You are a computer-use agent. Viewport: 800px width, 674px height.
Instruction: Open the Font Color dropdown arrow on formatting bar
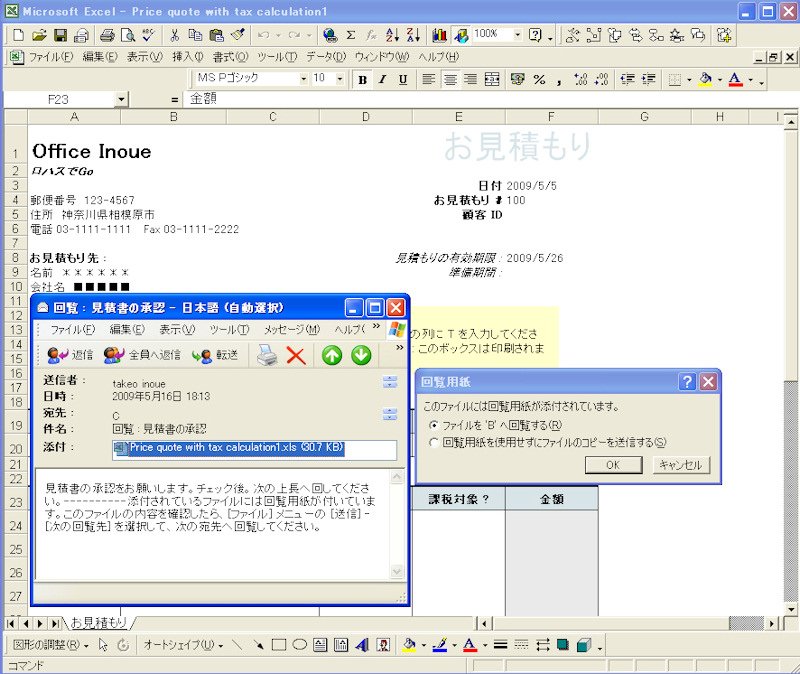750,80
